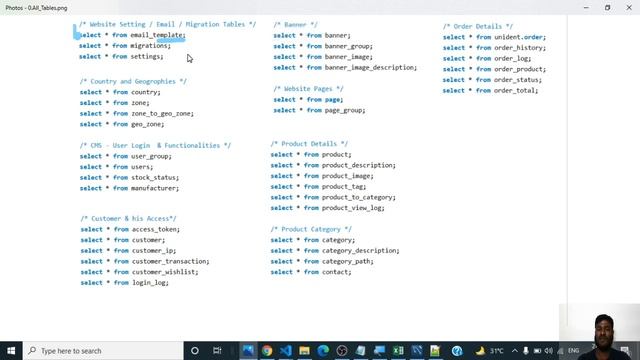Open the blue help question-mark app

[457, 351]
